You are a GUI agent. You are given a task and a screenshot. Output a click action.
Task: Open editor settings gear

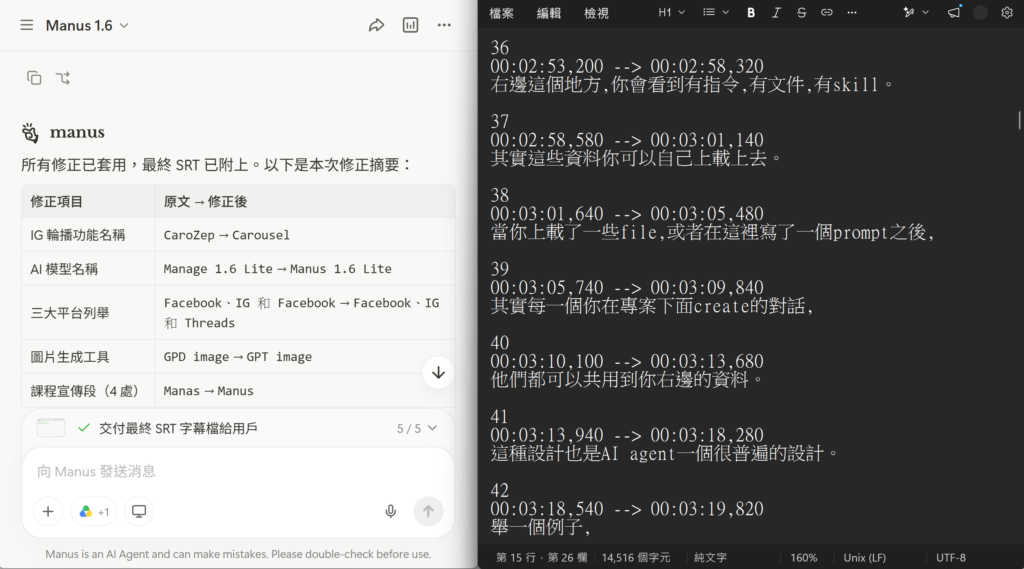tap(1007, 12)
